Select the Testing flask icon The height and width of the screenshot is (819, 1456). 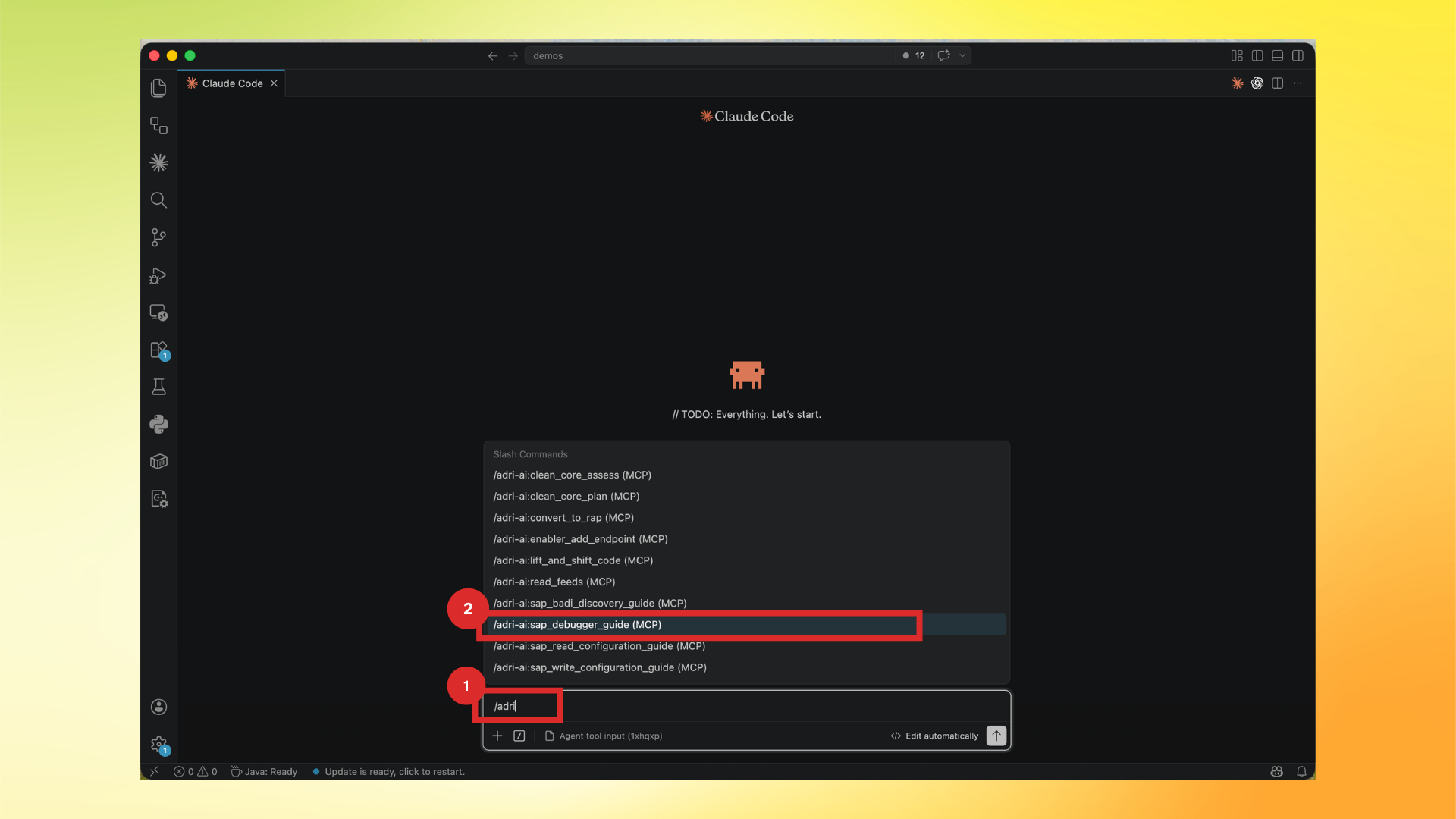(x=158, y=386)
